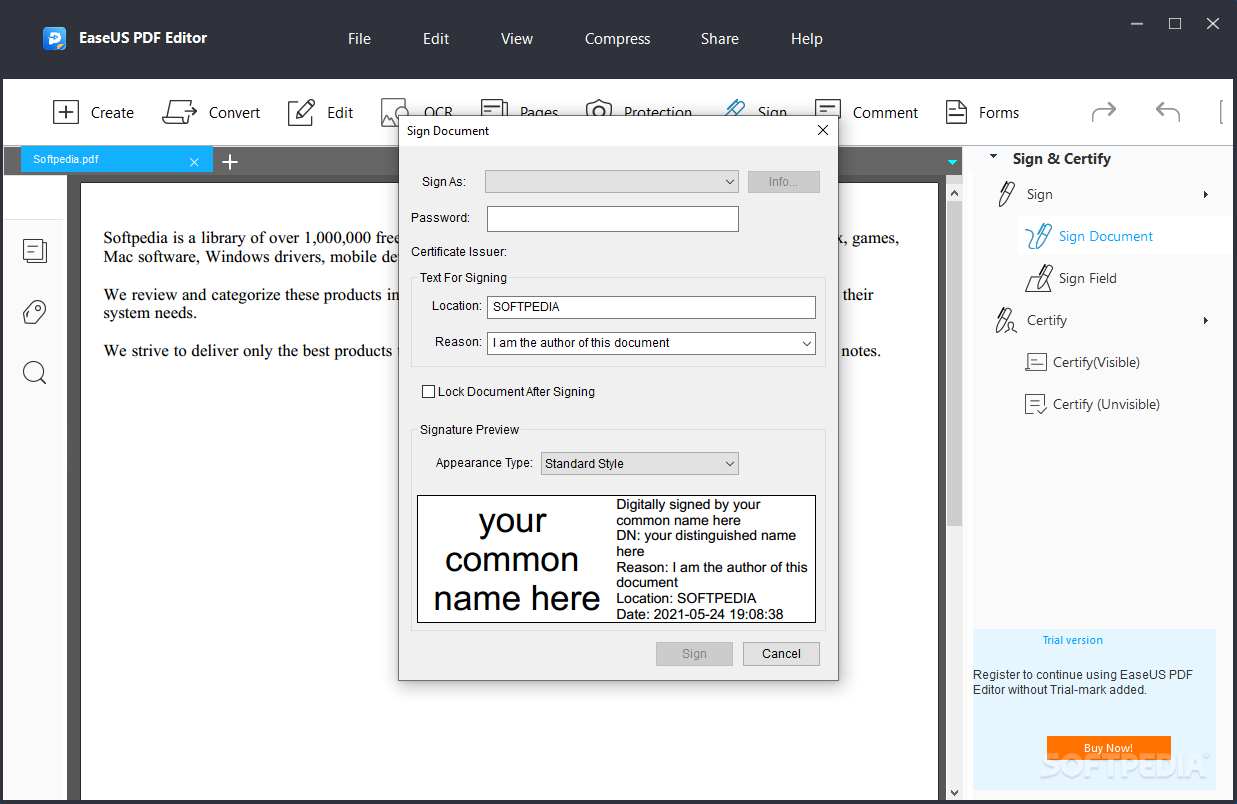Open the OCR tool

pos(417,112)
